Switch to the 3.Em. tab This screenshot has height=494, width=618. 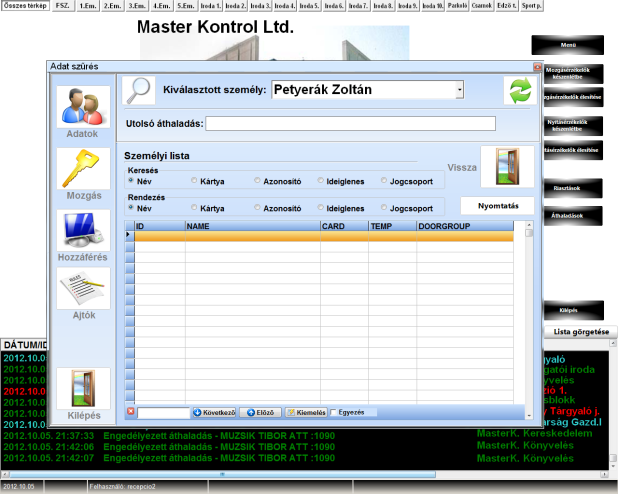(137, 6)
